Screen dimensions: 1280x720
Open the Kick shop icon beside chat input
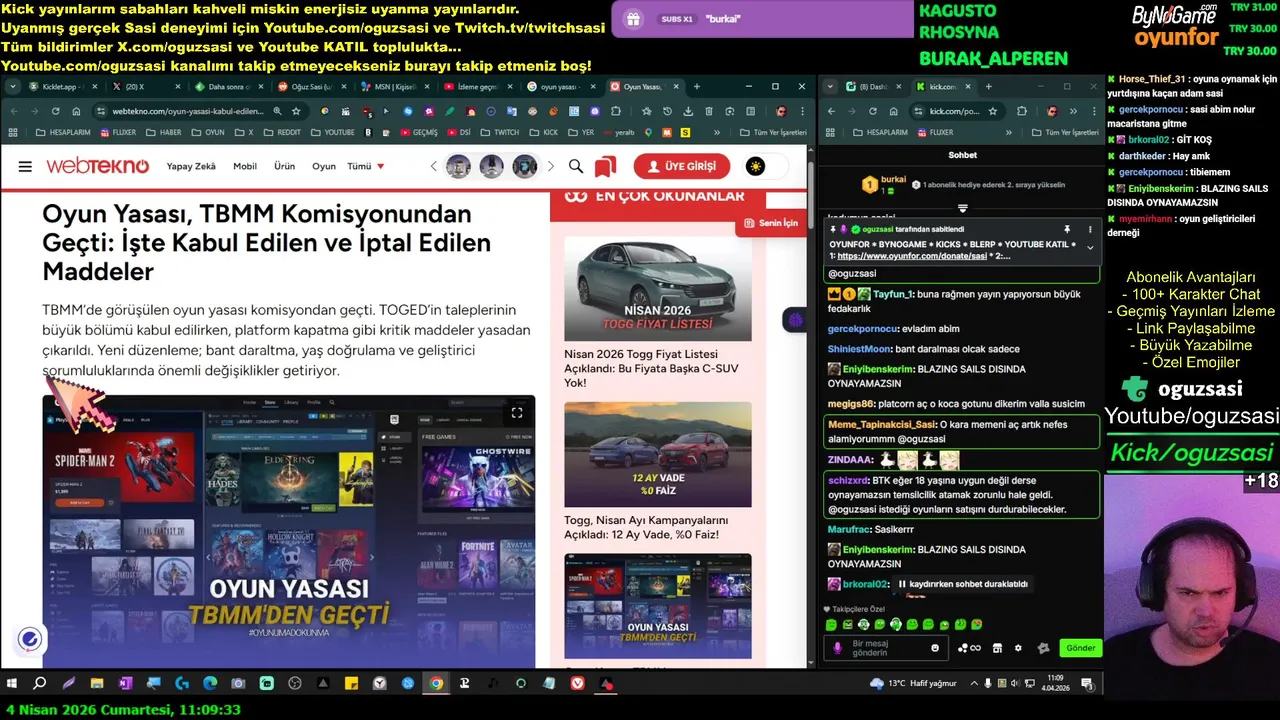tap(997, 648)
